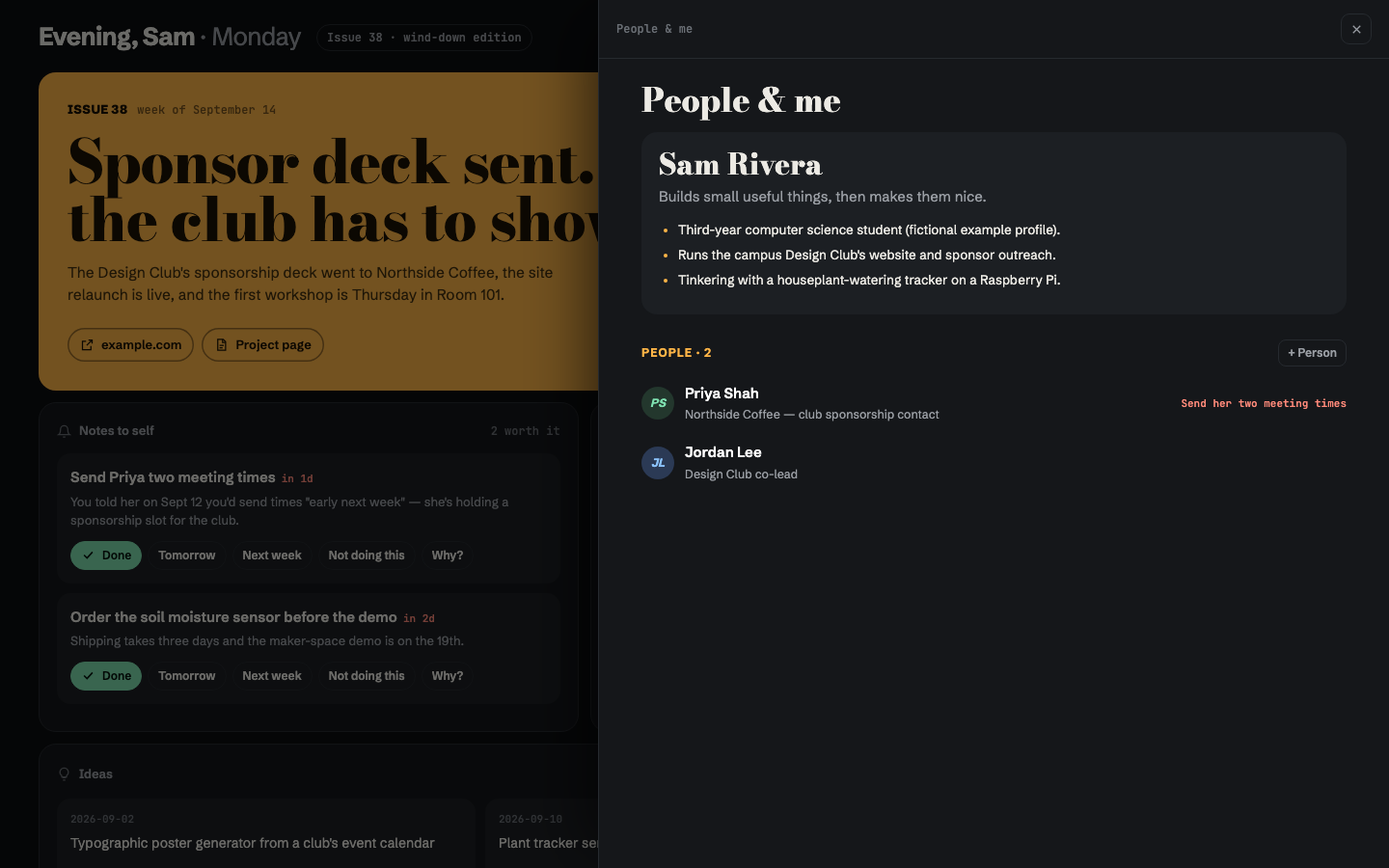Click the 'Send her two meeting times' reminder
1389x868 pixels.
1264,403
